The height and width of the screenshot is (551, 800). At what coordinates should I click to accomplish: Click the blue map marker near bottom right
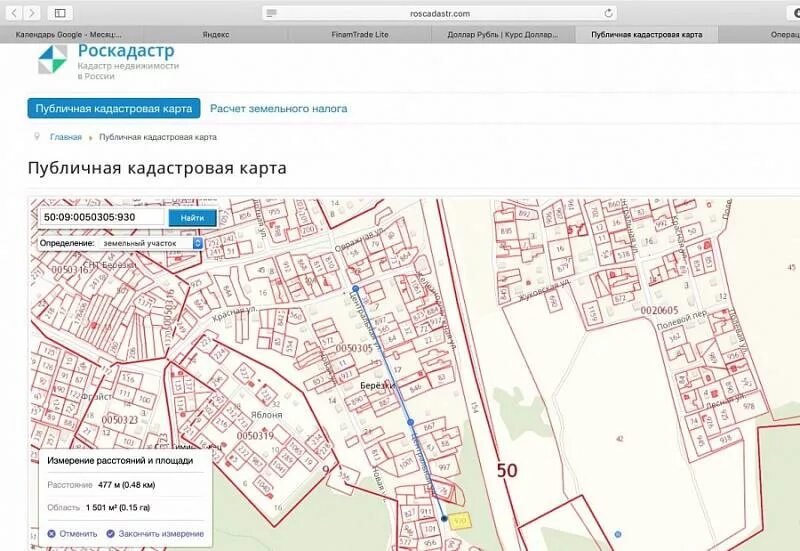click(618, 534)
